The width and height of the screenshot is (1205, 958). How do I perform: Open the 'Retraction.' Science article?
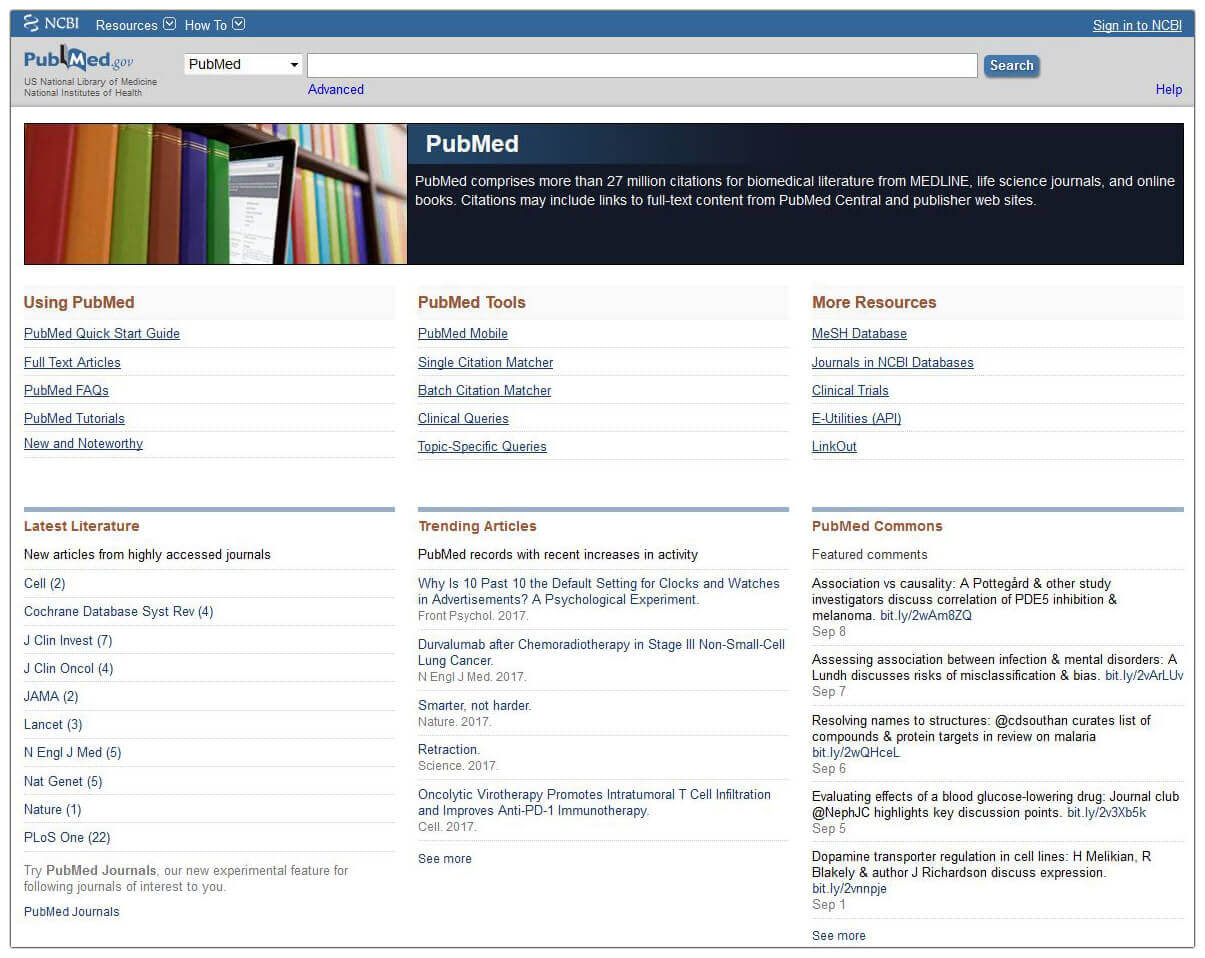(449, 750)
